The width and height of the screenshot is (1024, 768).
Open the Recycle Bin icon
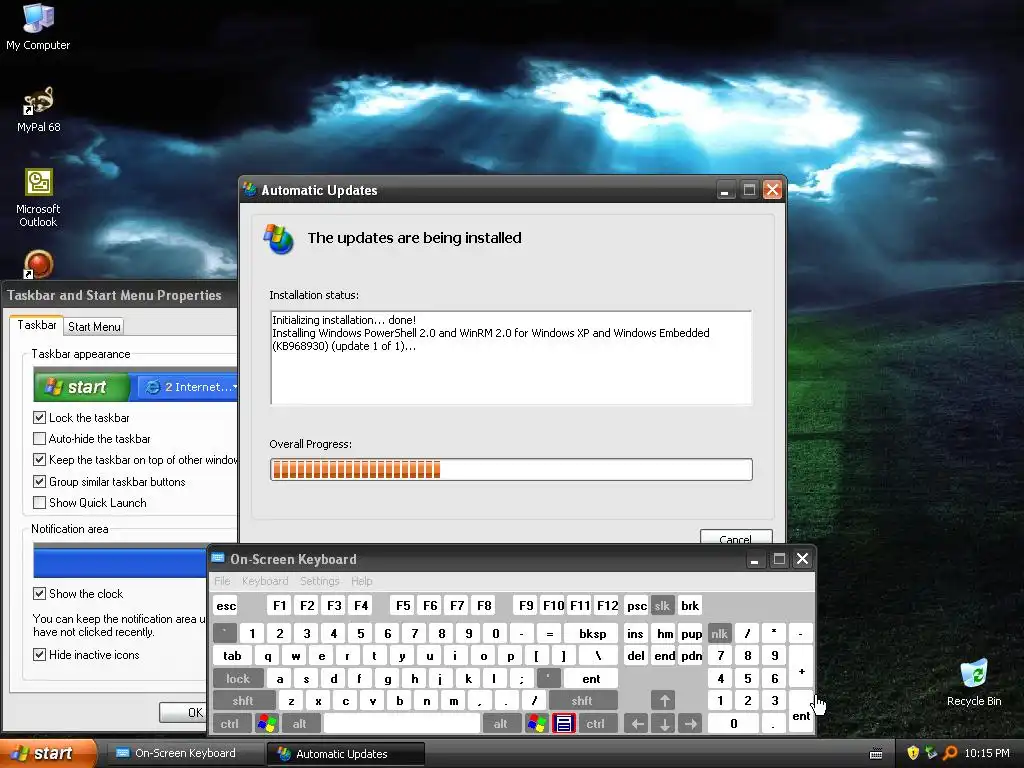[974, 682]
